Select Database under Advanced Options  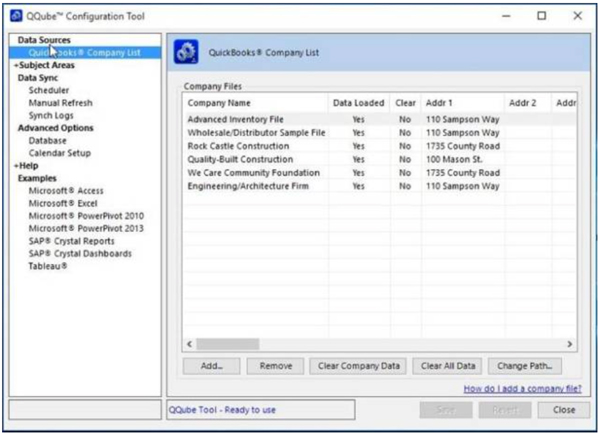tap(48, 141)
